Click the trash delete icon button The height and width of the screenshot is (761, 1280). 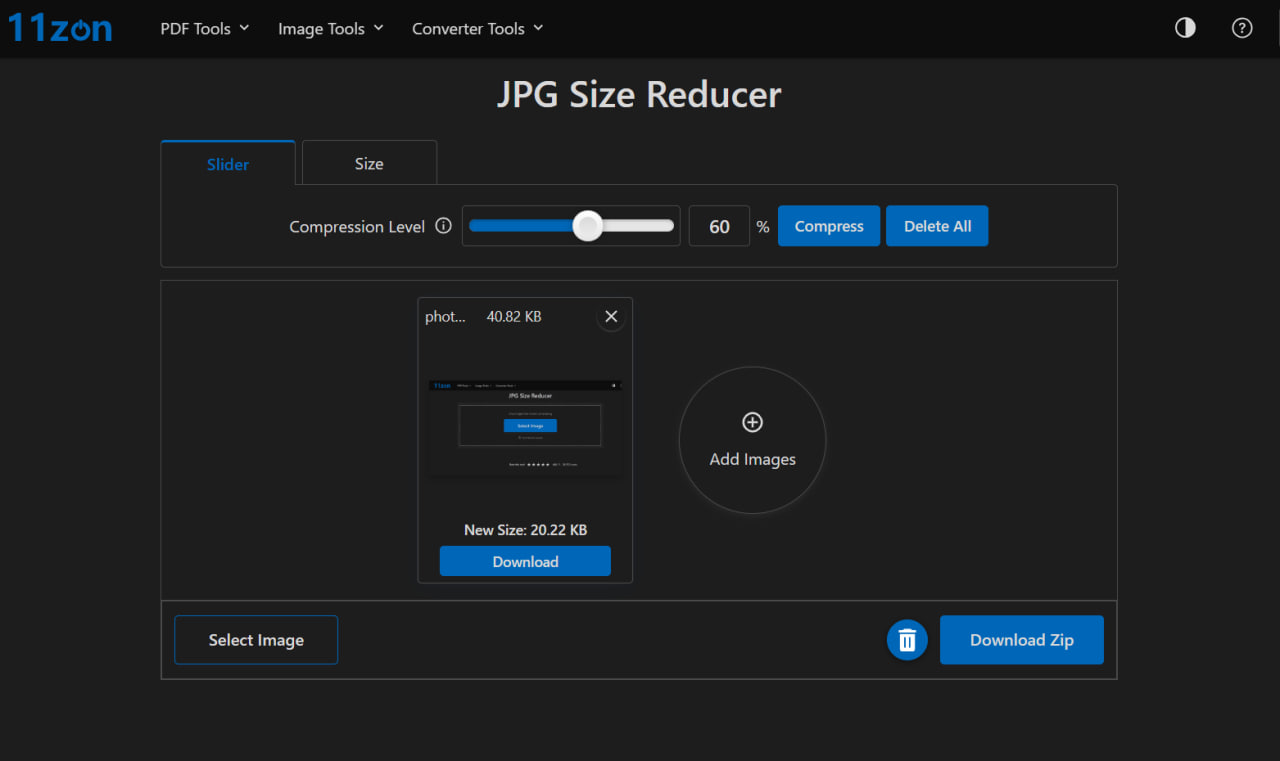pyautogui.click(x=907, y=640)
